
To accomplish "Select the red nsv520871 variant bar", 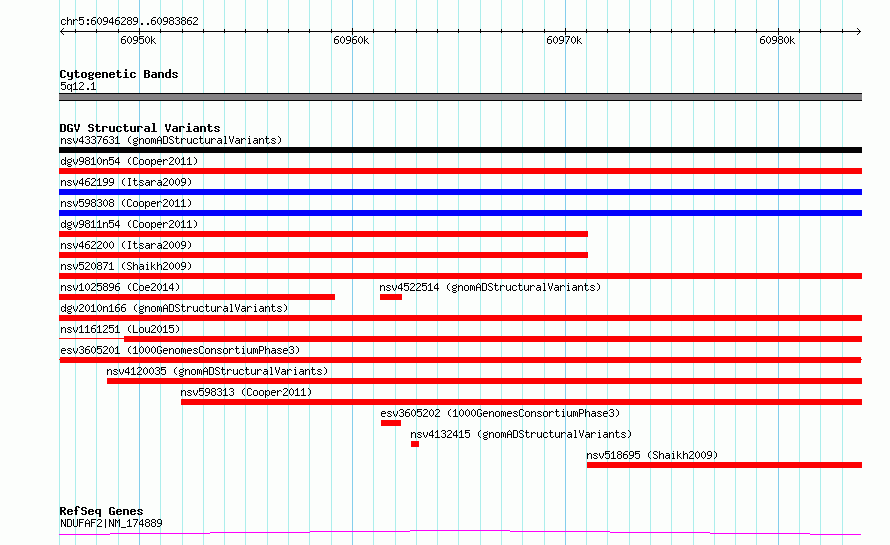I will click(460, 276).
